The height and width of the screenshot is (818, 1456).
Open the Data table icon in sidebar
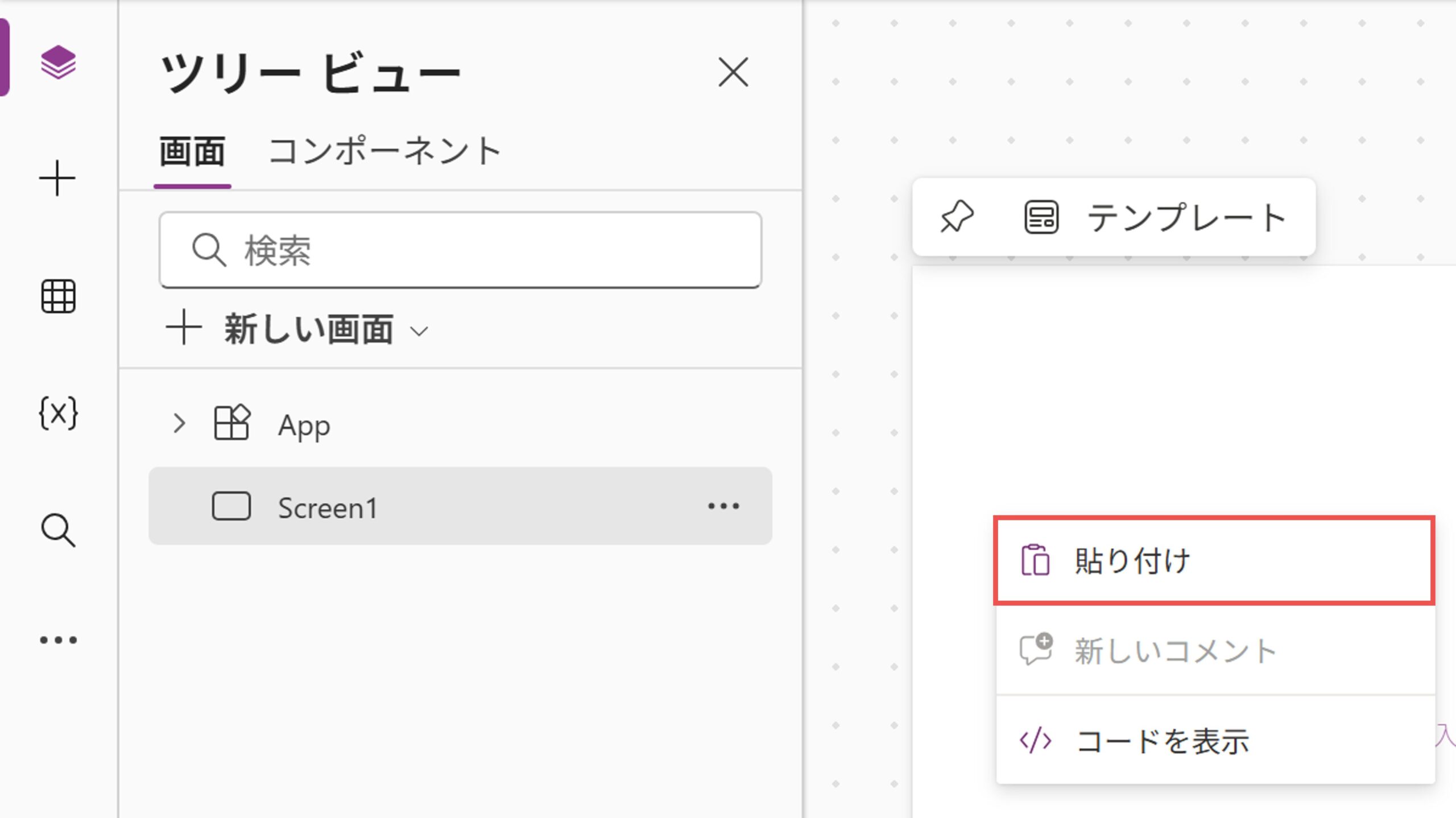point(58,296)
